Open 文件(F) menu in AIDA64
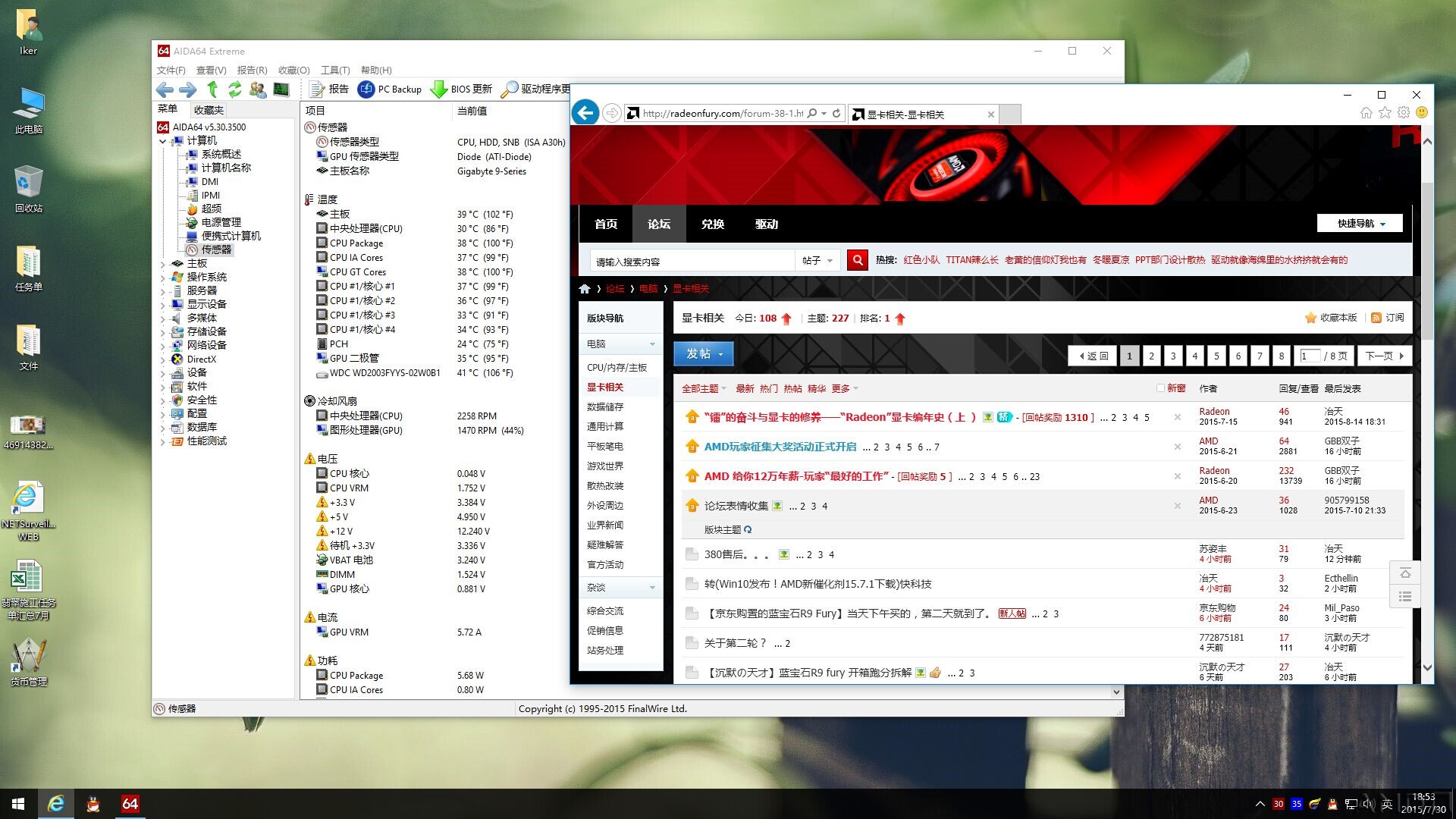1456x819 pixels. point(171,70)
